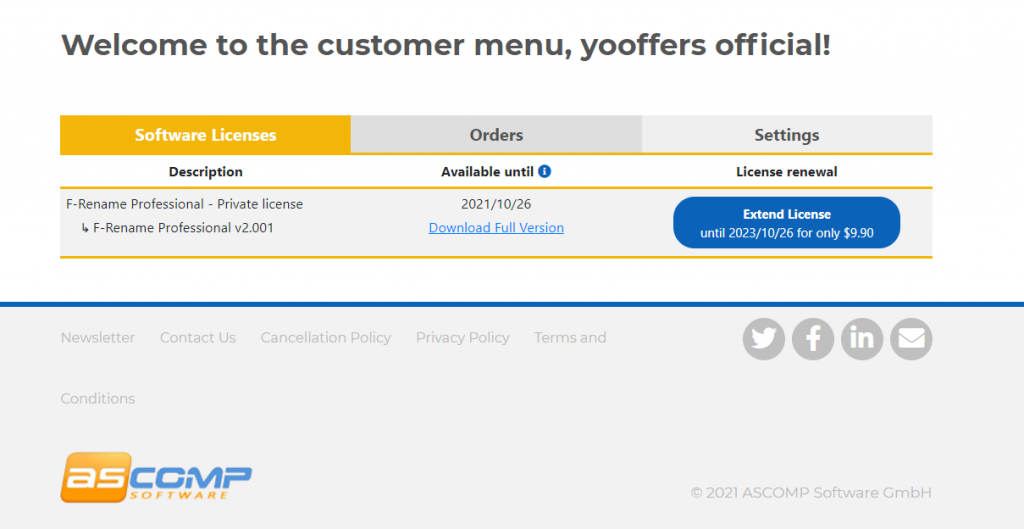The height and width of the screenshot is (529, 1024).
Task: Switch to the Orders tab
Action: point(496,135)
